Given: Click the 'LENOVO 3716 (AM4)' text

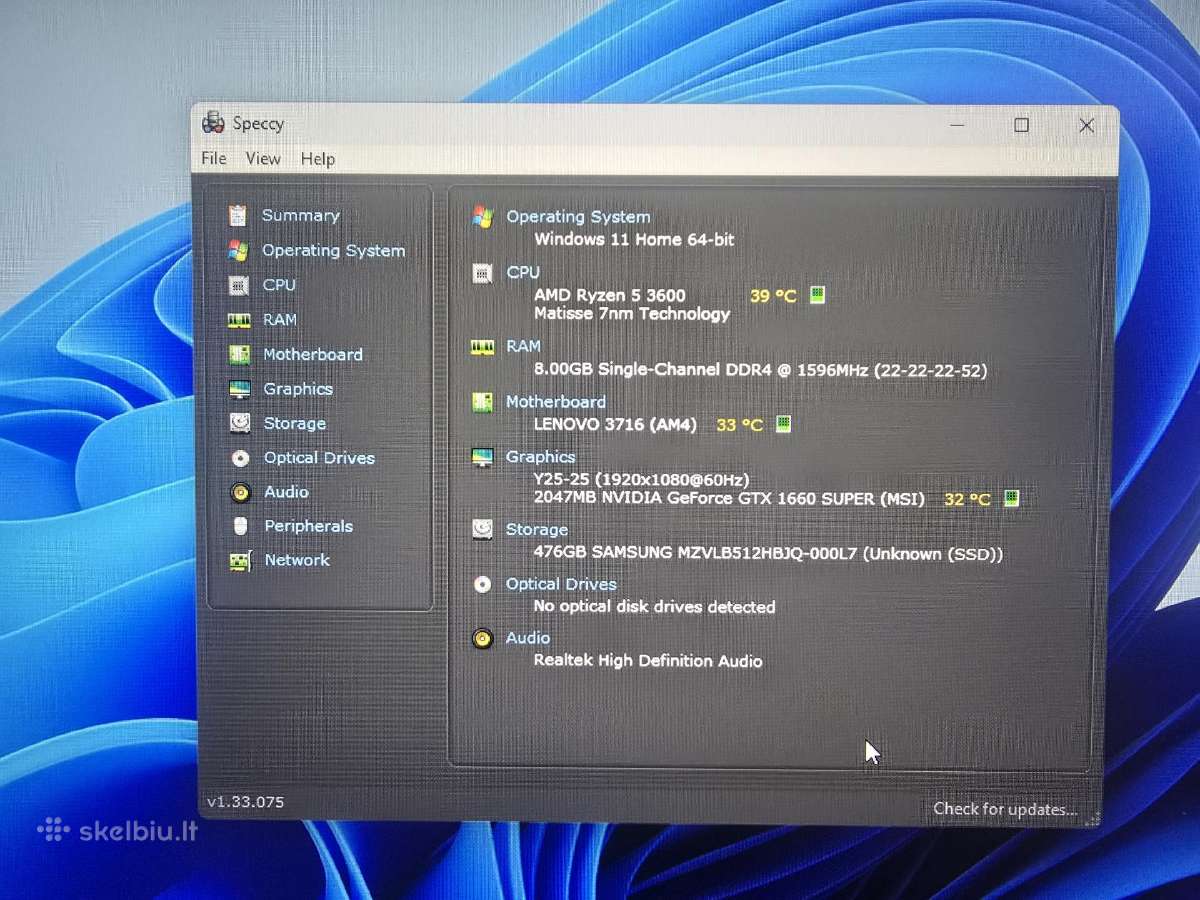Looking at the screenshot, I should coord(615,424).
